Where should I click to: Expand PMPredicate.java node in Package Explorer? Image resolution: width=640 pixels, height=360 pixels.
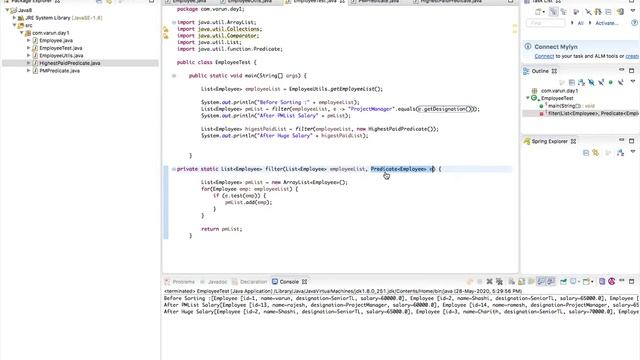[x=29, y=71]
